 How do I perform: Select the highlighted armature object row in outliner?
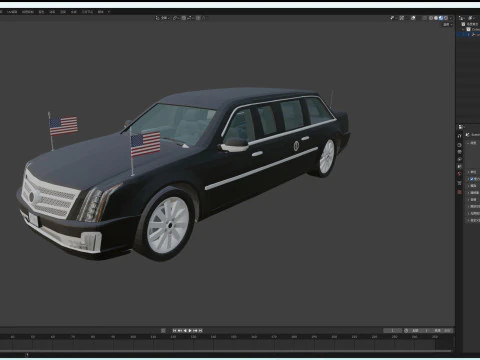[x=468, y=34]
